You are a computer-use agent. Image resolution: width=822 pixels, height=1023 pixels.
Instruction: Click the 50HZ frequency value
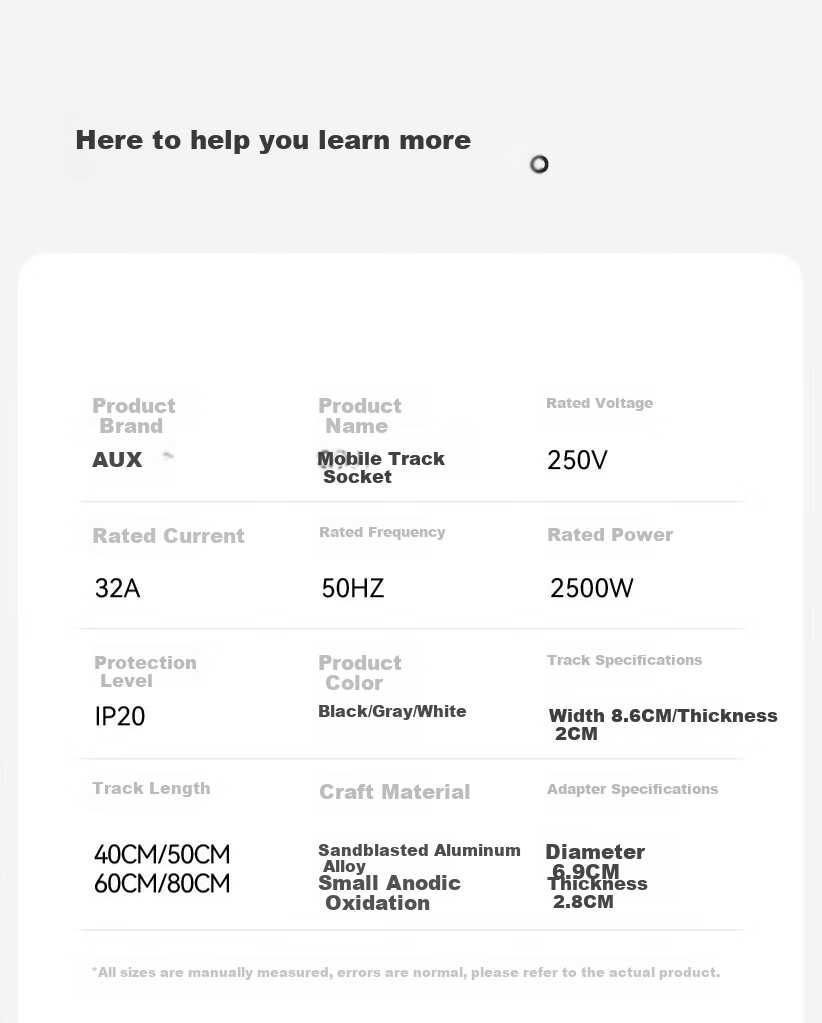click(353, 588)
